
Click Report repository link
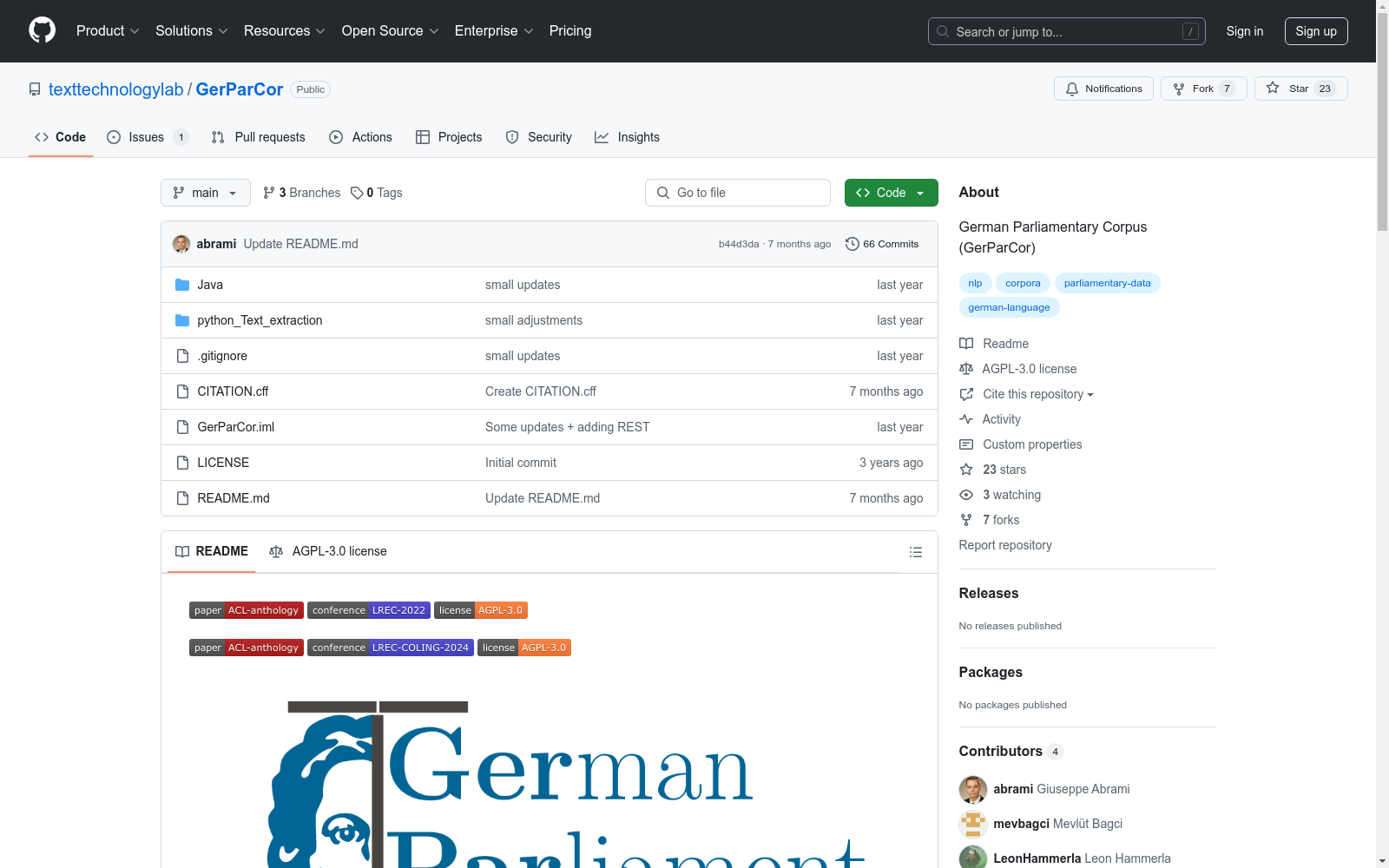pyautogui.click(x=1005, y=545)
